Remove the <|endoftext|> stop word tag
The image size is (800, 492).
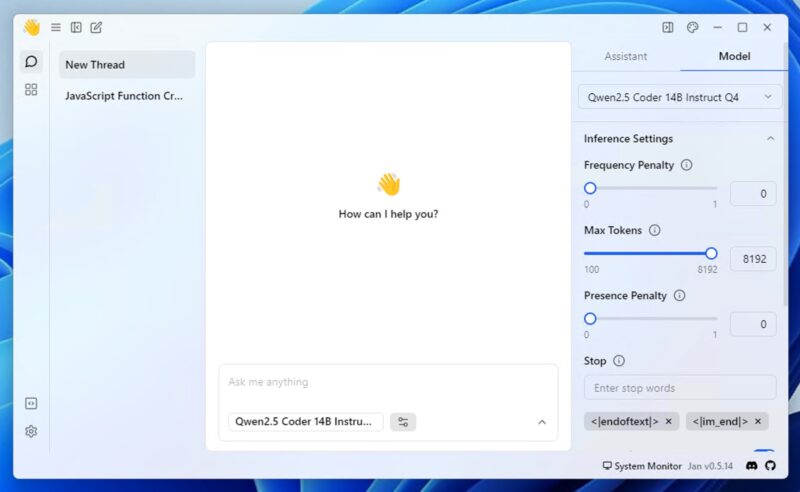point(669,421)
